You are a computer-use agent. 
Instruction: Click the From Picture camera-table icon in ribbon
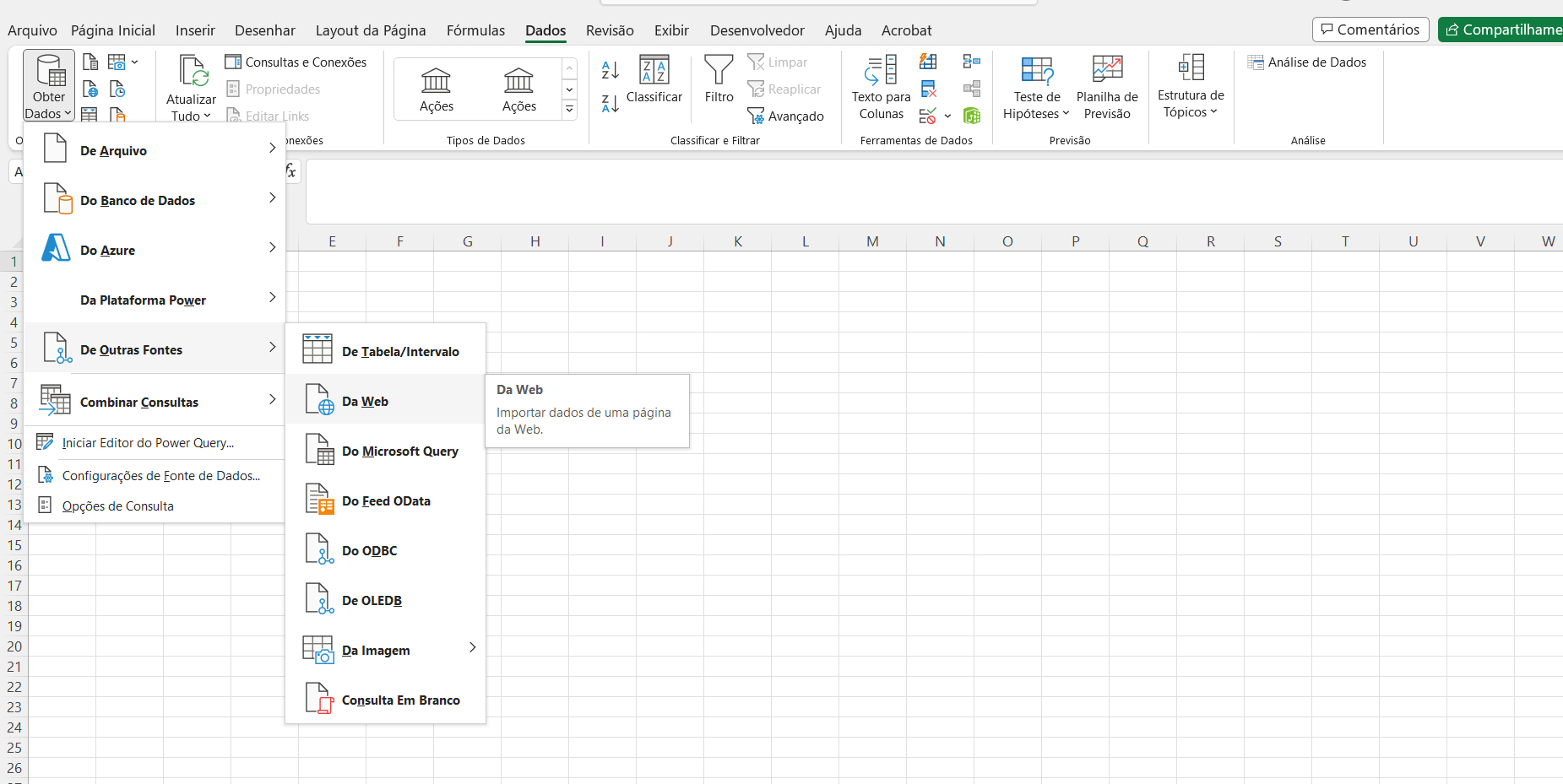pos(117,62)
